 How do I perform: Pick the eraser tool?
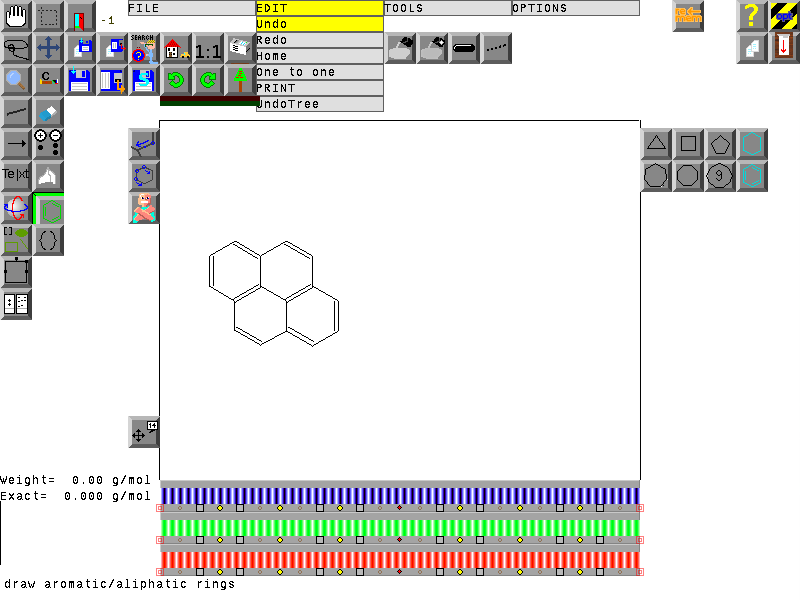tap(49, 112)
